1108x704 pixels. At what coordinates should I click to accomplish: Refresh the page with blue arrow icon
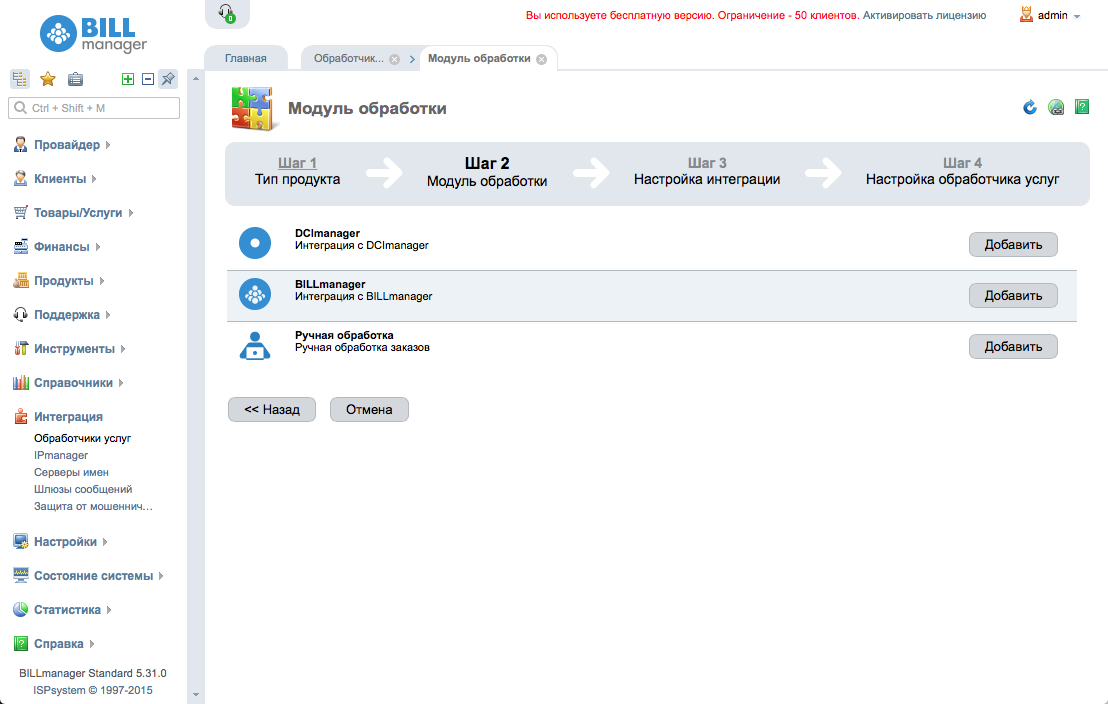point(1030,107)
